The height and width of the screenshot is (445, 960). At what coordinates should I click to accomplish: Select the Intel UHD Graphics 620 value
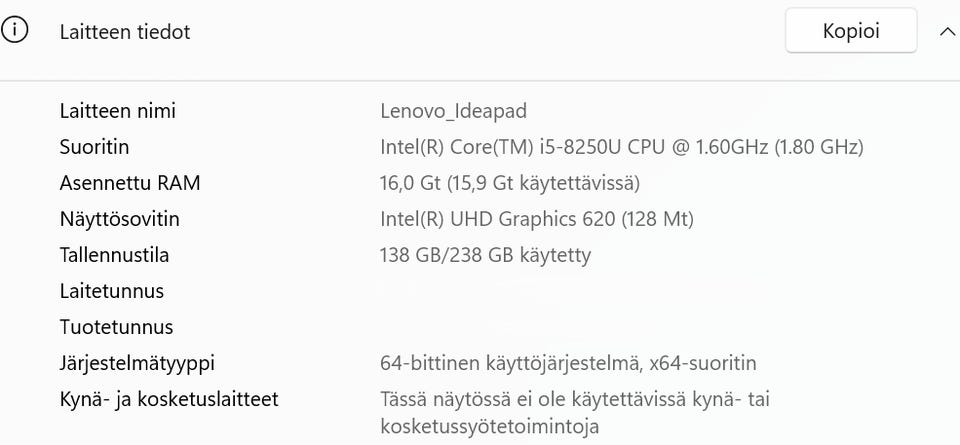click(536, 219)
